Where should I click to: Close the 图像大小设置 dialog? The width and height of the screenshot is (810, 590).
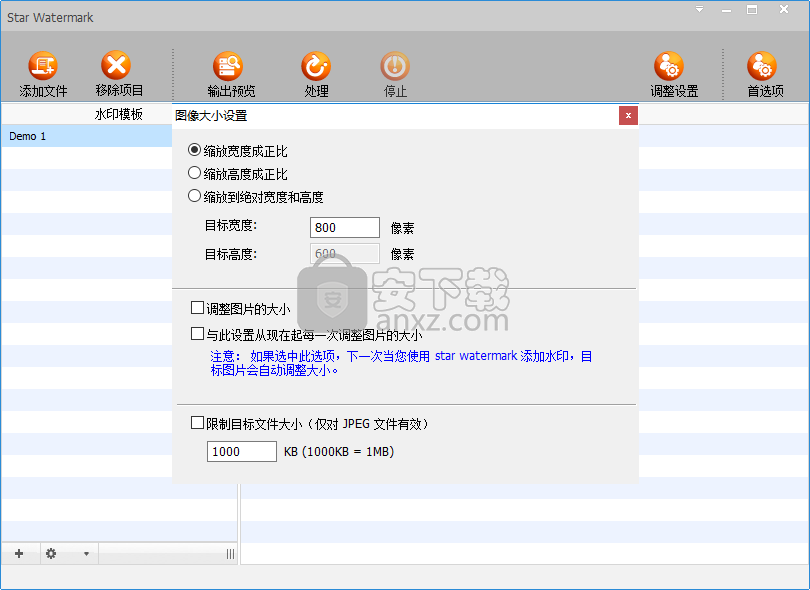(x=628, y=116)
